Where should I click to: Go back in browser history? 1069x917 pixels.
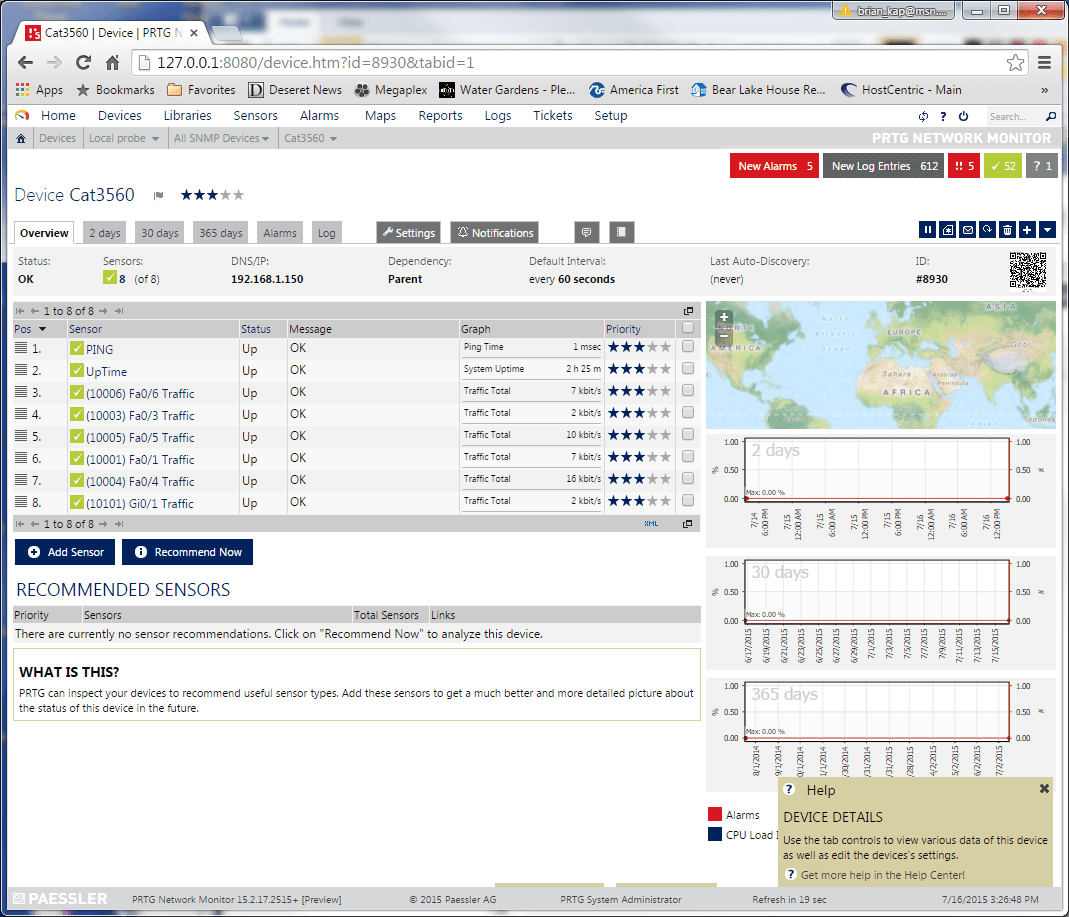[x=25, y=63]
